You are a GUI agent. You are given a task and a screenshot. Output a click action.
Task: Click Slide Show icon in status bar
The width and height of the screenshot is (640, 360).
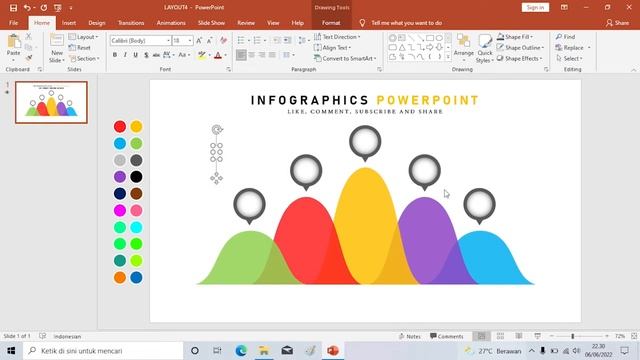tap(537, 336)
